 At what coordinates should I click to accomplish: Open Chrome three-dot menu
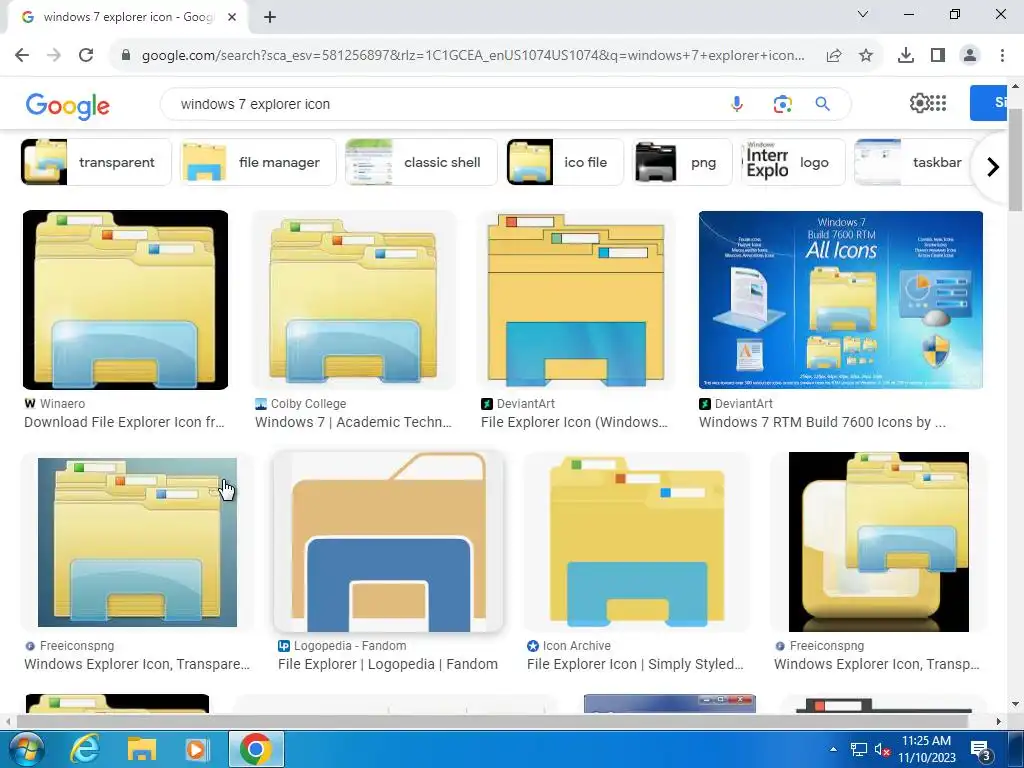coord(1002,56)
